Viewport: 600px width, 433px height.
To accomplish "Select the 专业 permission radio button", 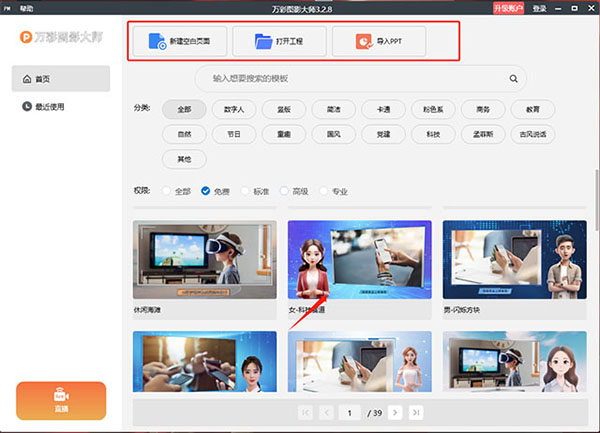I will tap(325, 190).
